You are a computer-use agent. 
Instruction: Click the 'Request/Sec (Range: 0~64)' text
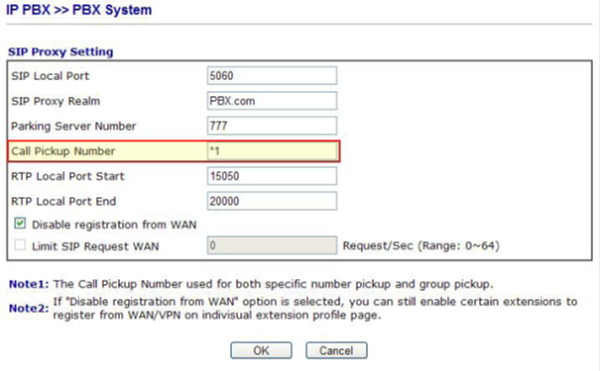click(x=421, y=246)
